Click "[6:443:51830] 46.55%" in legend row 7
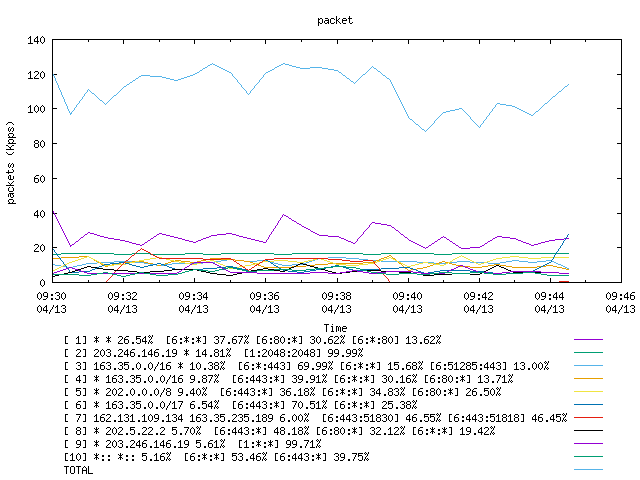This screenshot has height=480, width=640. [x=382, y=418]
